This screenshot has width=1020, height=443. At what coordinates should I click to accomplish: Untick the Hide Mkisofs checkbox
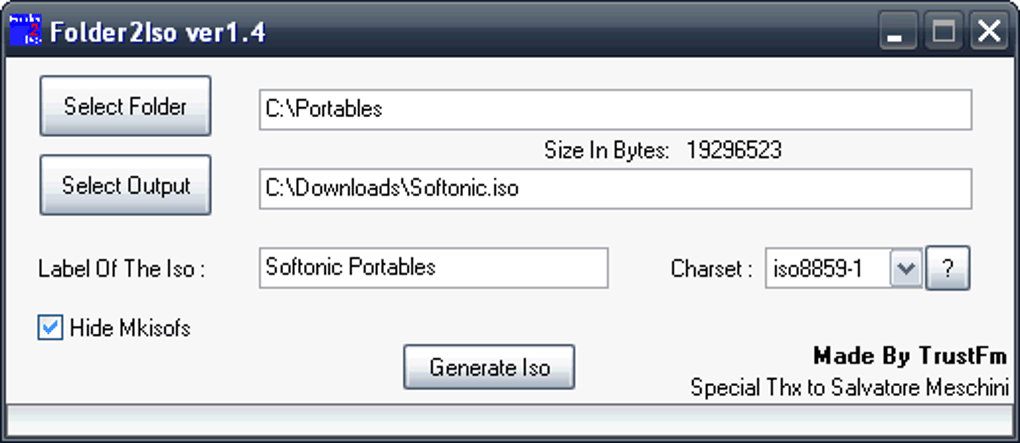click(x=50, y=328)
